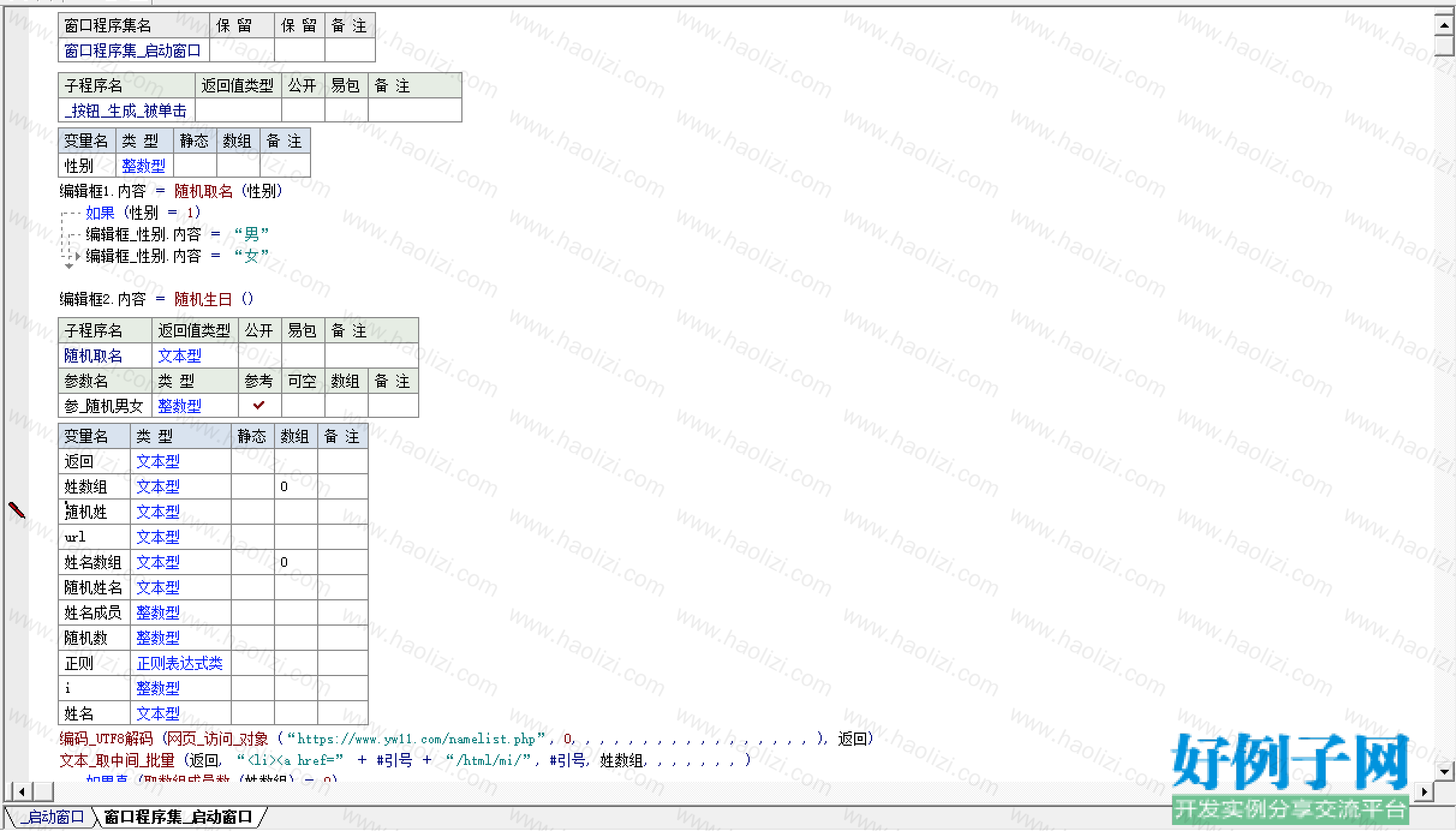Click the horizontal scrollbar right arrow
Image resolution: width=1456 pixels, height=831 pixels.
point(1424,792)
